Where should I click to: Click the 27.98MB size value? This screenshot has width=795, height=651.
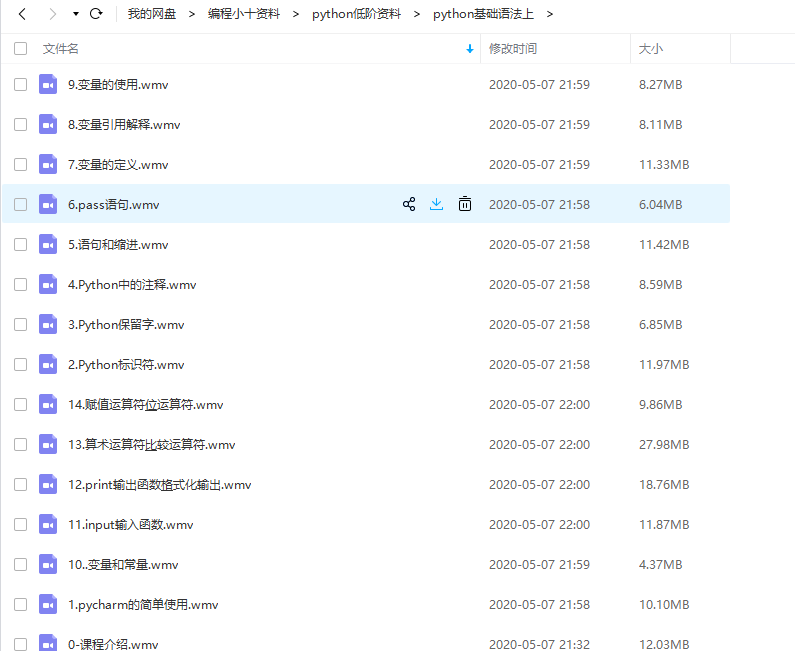[x=664, y=445]
